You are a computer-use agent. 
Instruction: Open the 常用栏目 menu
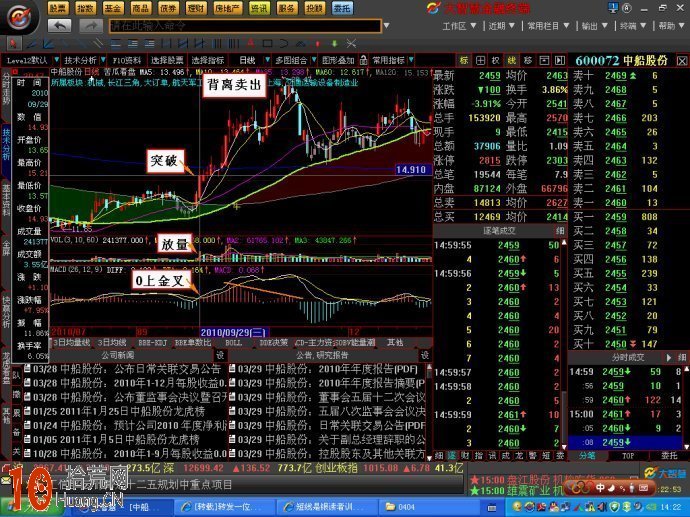pyautogui.click(x=547, y=26)
